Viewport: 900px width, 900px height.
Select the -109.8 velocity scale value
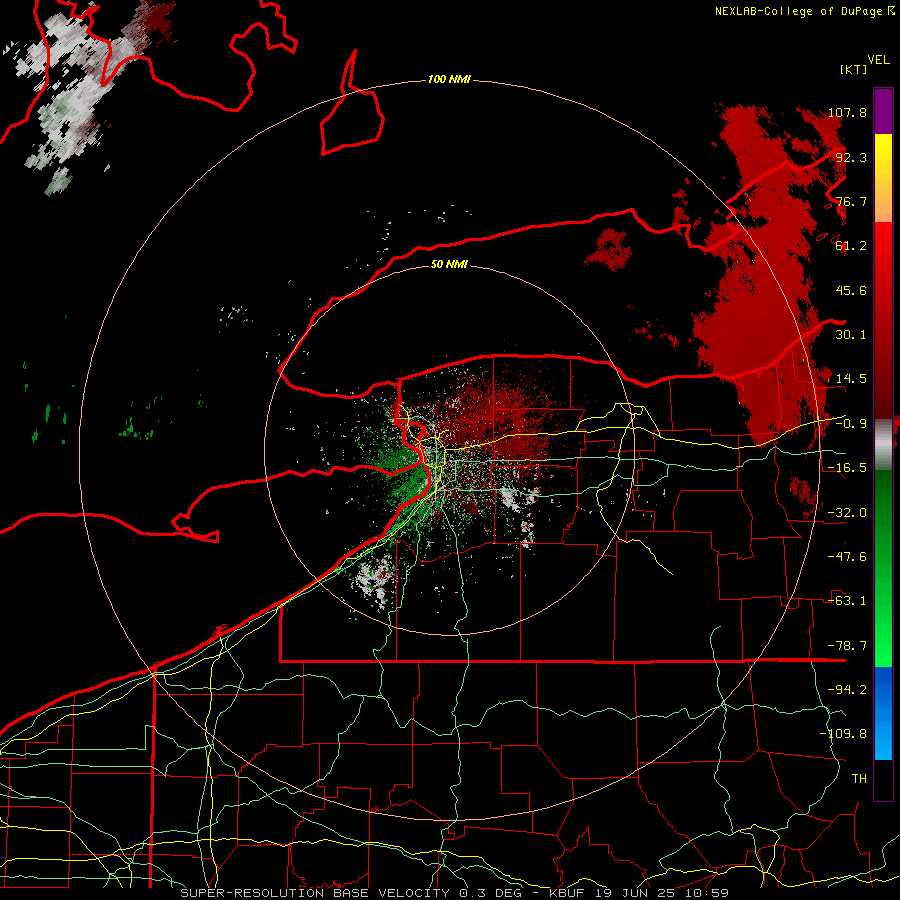point(843,734)
